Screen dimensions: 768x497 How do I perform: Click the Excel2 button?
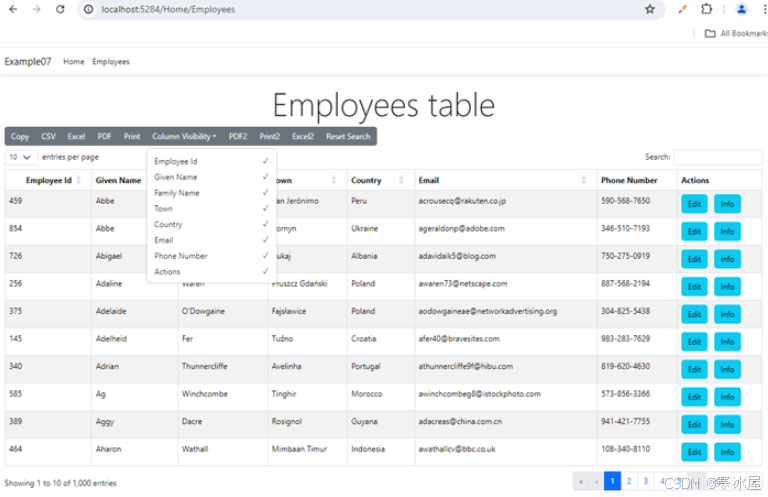[303, 137]
